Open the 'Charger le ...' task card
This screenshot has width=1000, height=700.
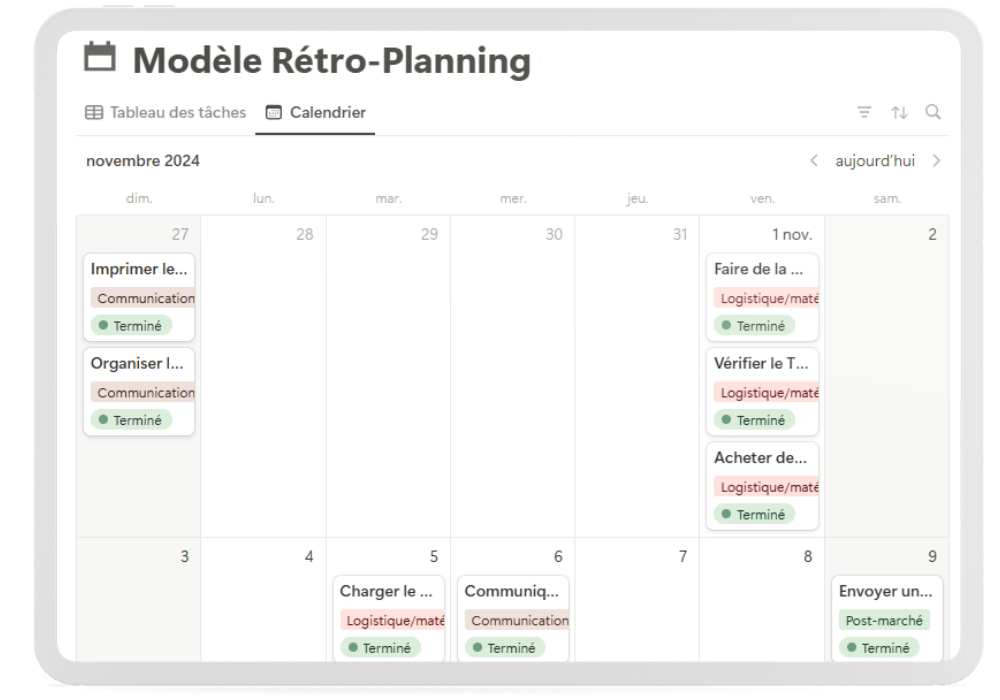pos(388,618)
